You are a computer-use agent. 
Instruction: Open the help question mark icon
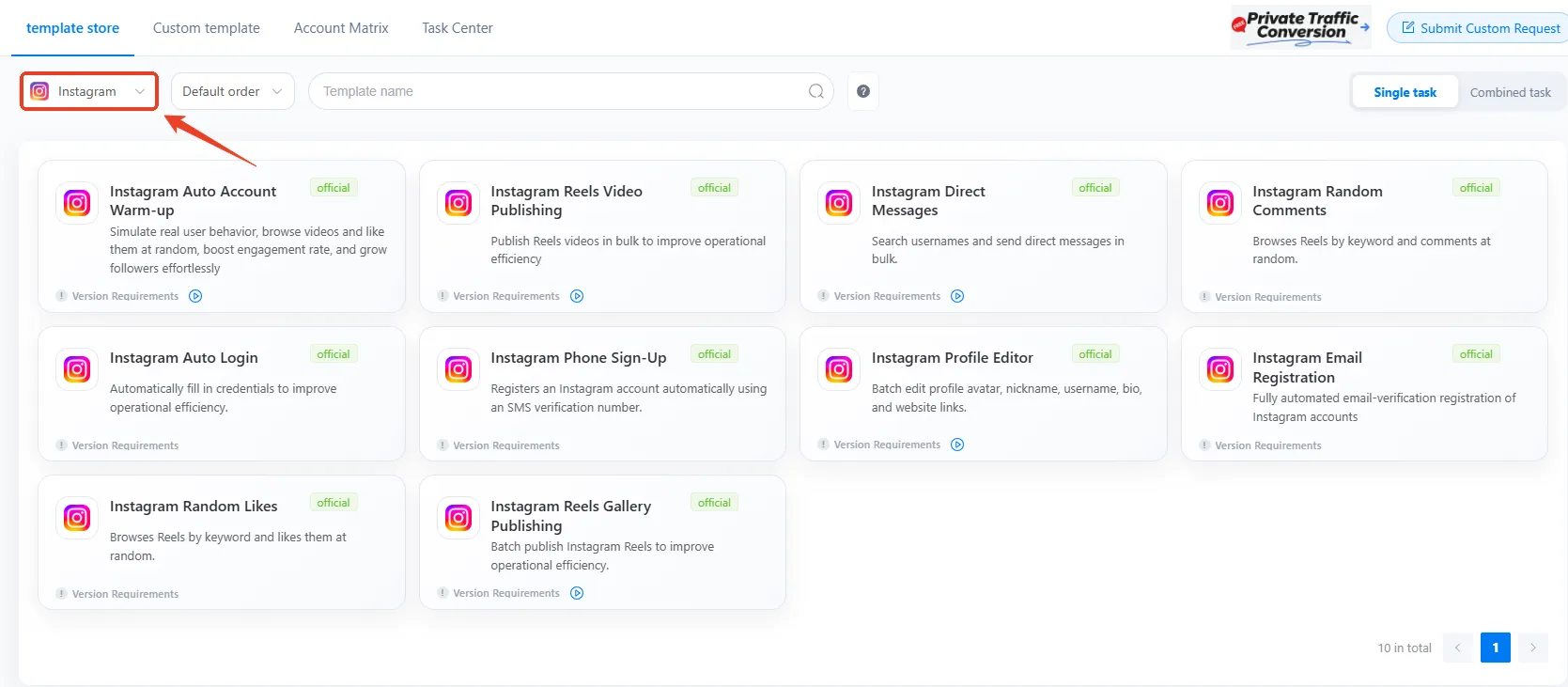(x=863, y=91)
